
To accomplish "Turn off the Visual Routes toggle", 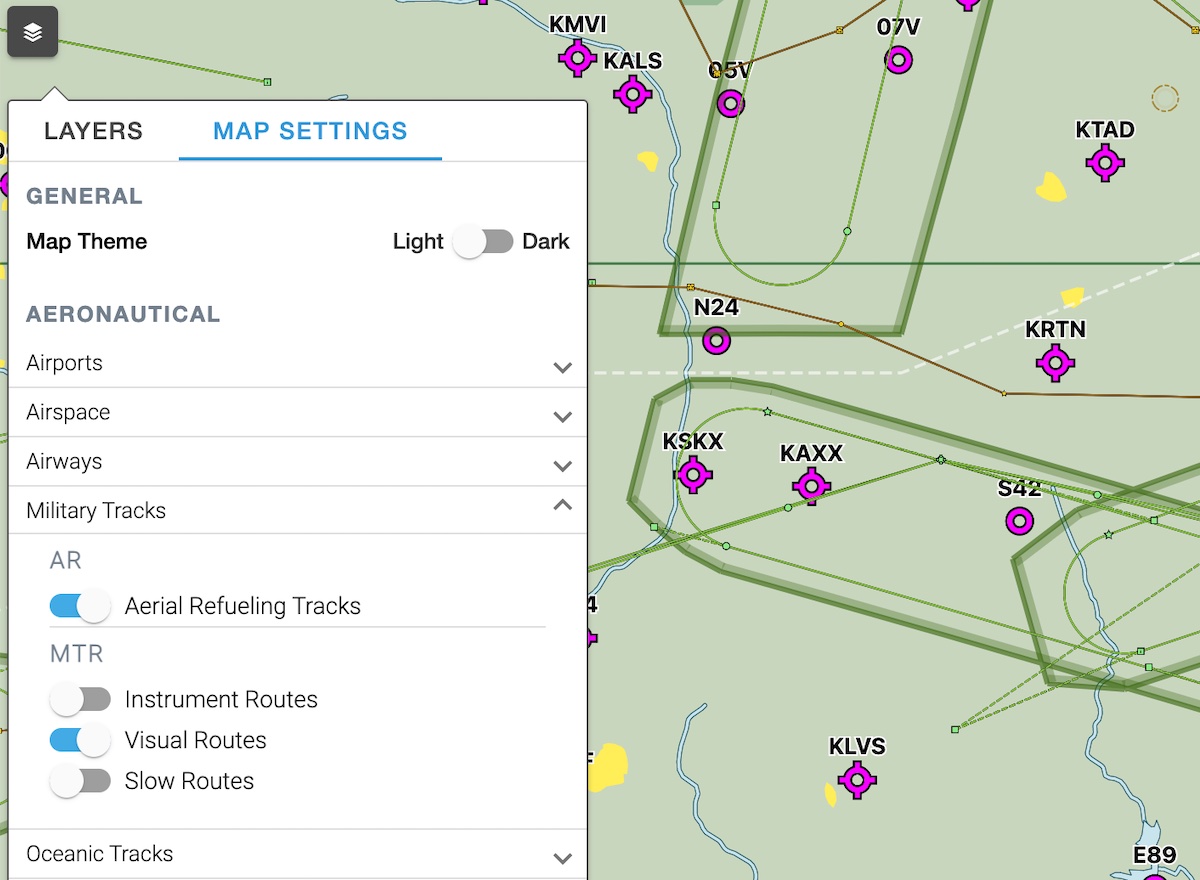I will [x=80, y=741].
